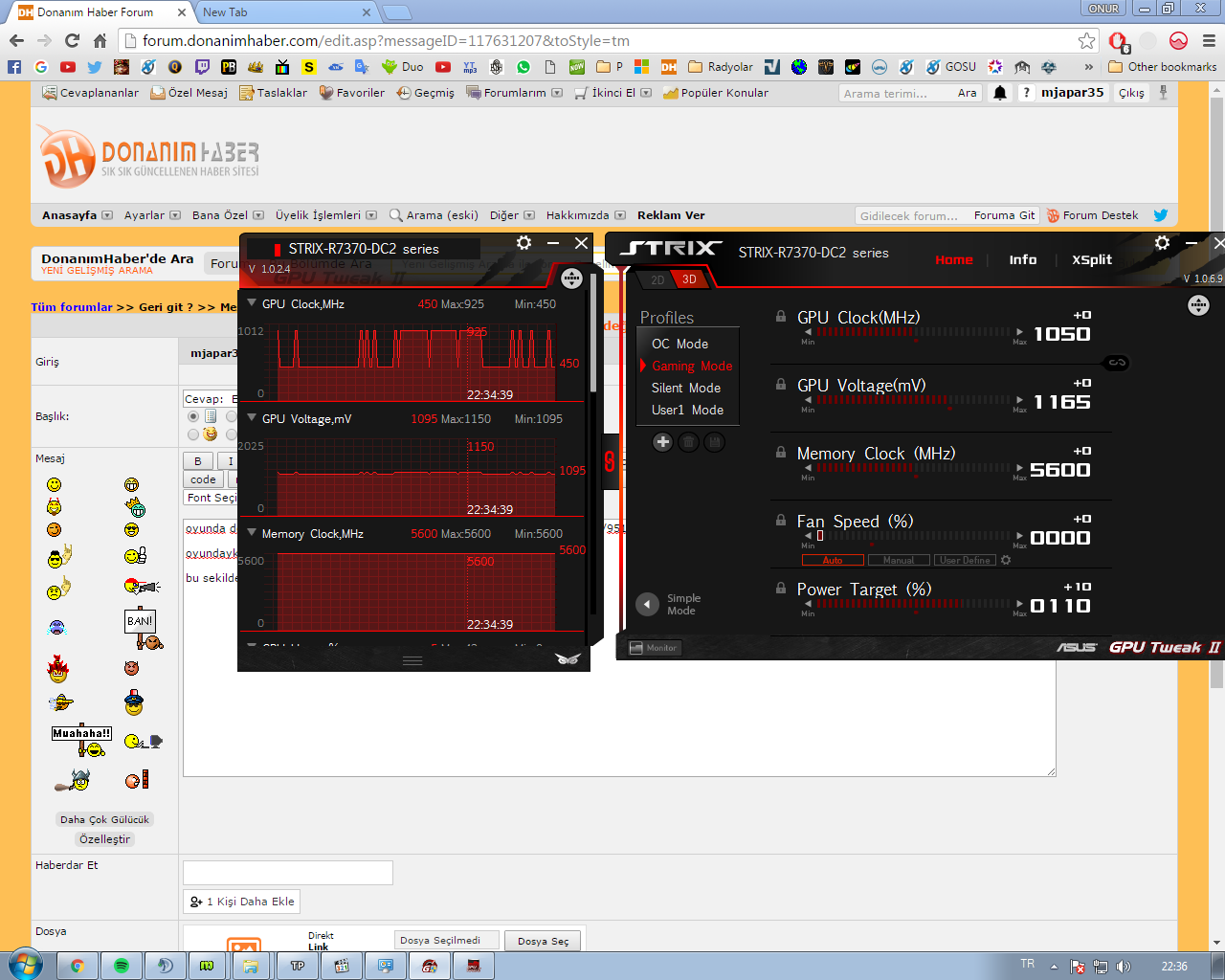Screen dimensions: 1225x980
Task: Select the smiley Başlık radio button
Action: point(193,434)
